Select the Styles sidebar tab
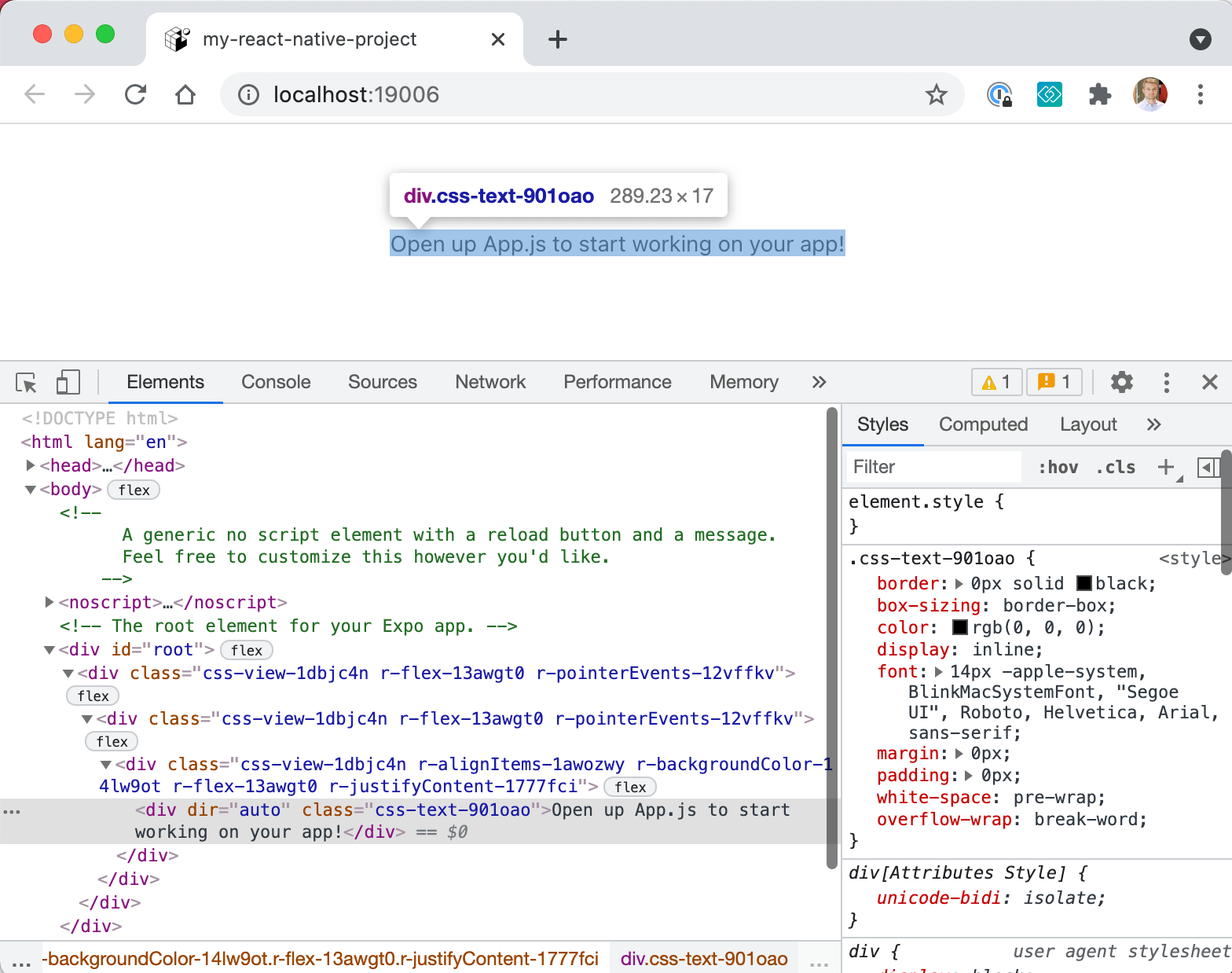This screenshot has width=1232, height=973. (882, 424)
